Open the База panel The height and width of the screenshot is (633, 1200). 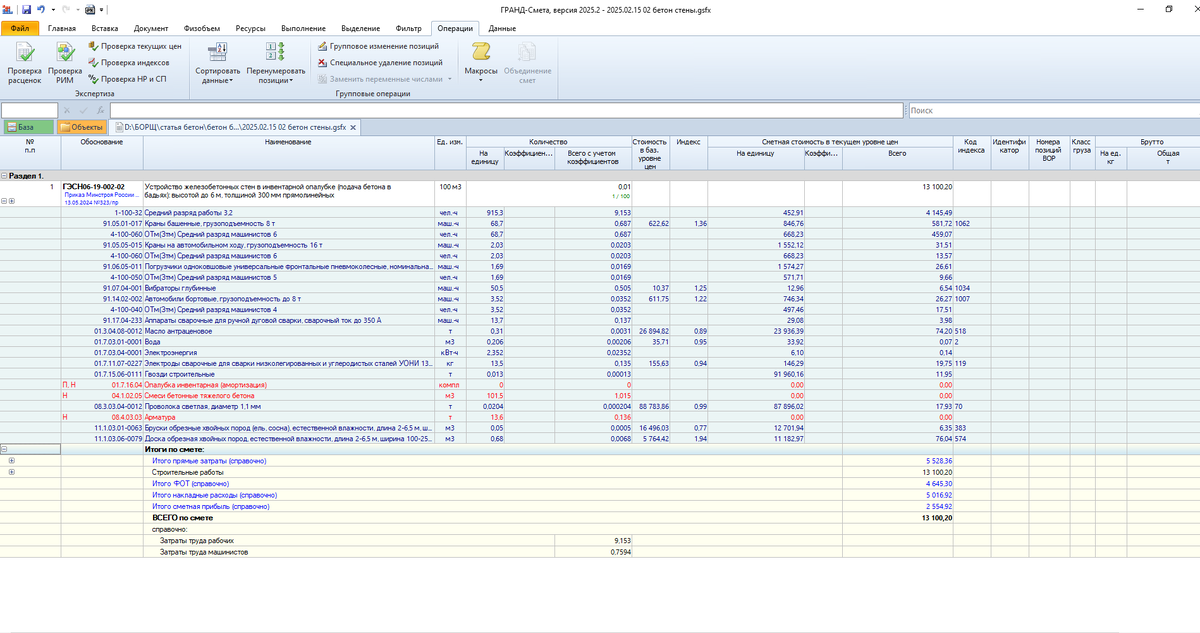[x=28, y=127]
